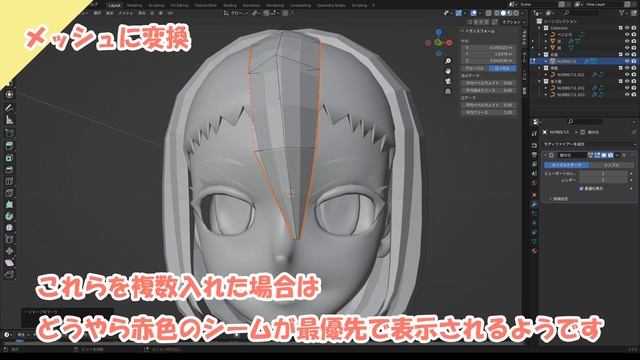The image size is (640, 360).
Task: Switch perspective/orthographic with grid gizmo
Action: (448, 91)
